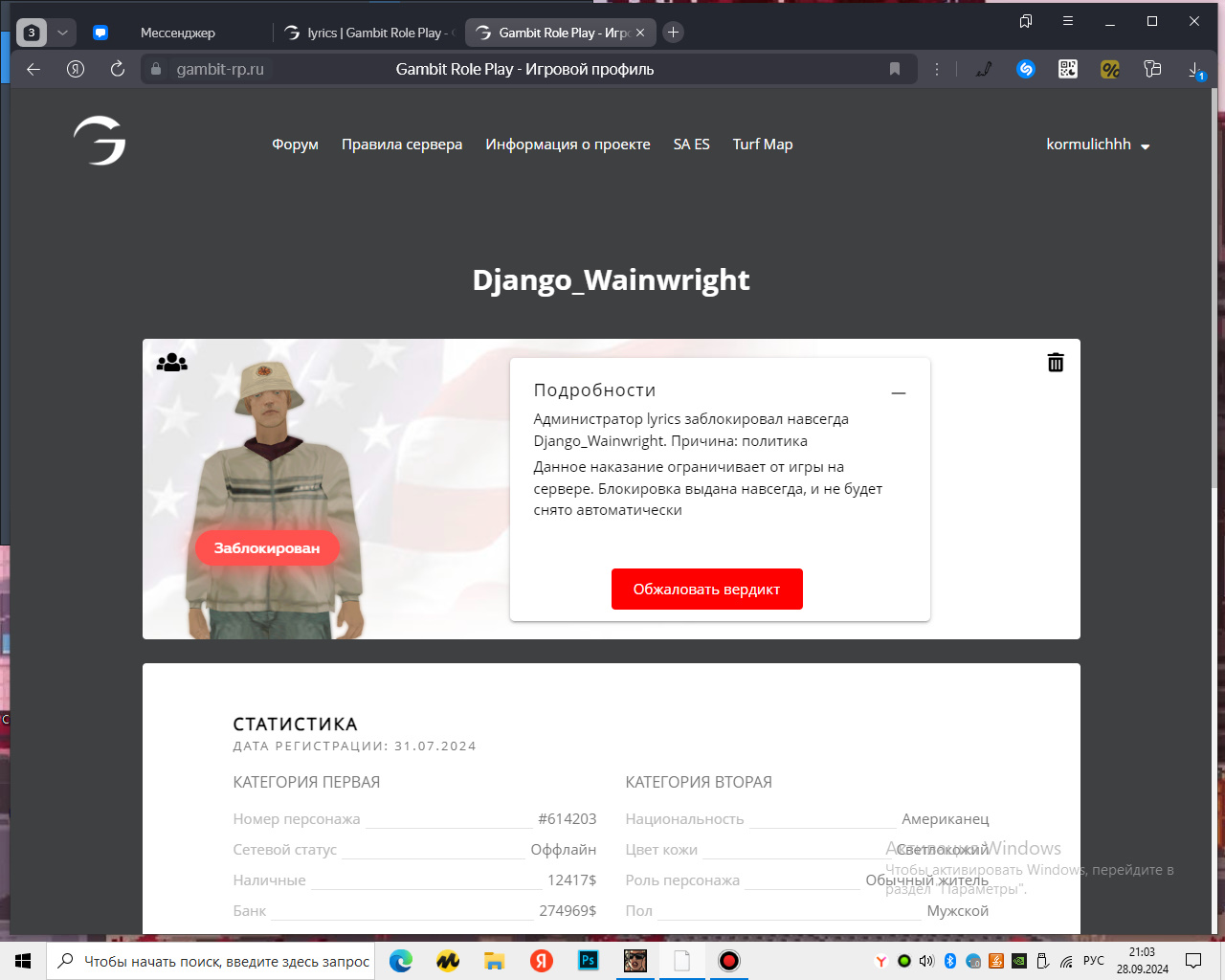Open the Форум menu item

295,145
